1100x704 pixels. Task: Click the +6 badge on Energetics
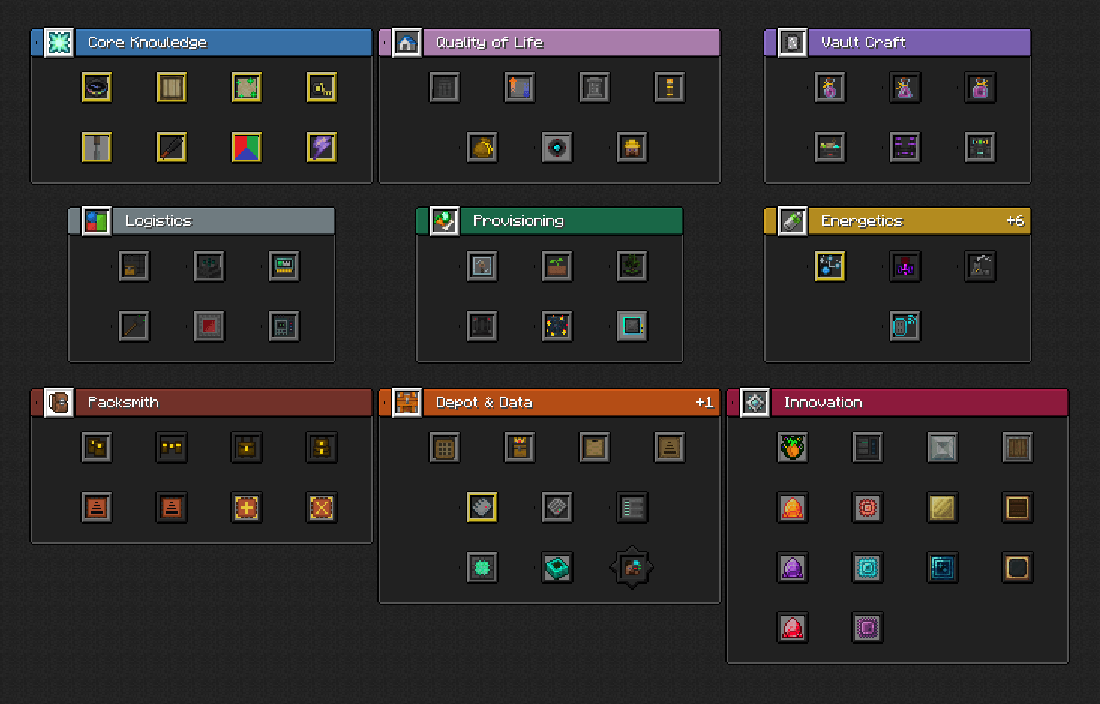point(1014,221)
